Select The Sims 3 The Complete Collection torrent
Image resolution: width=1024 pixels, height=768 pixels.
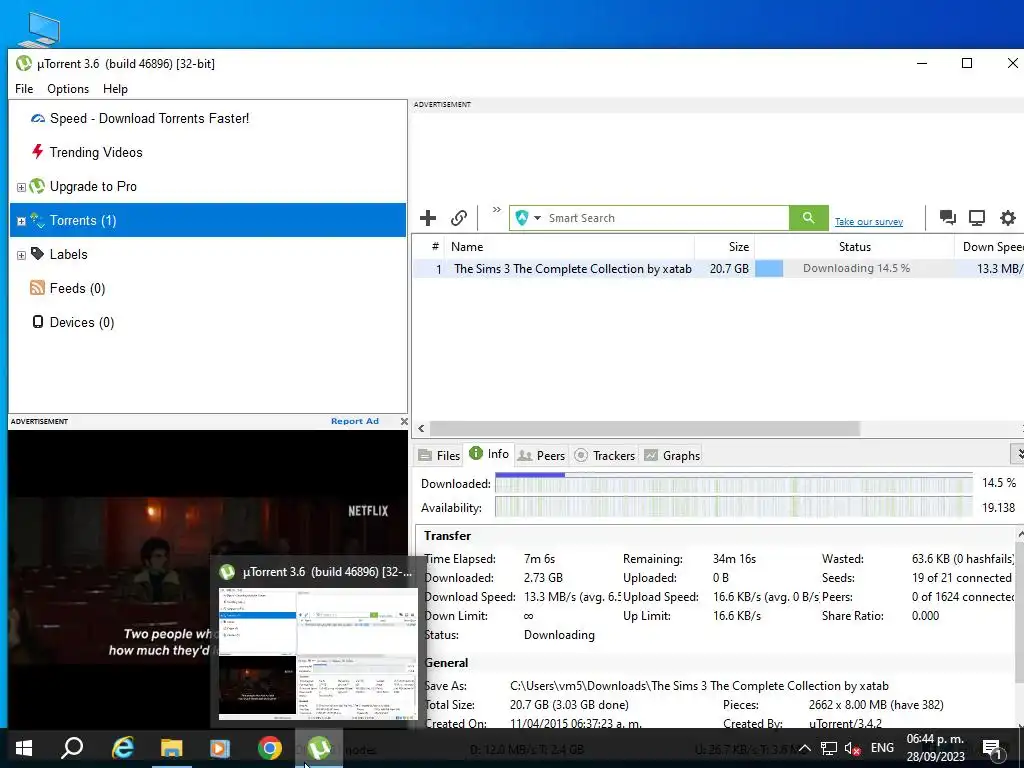pos(573,268)
